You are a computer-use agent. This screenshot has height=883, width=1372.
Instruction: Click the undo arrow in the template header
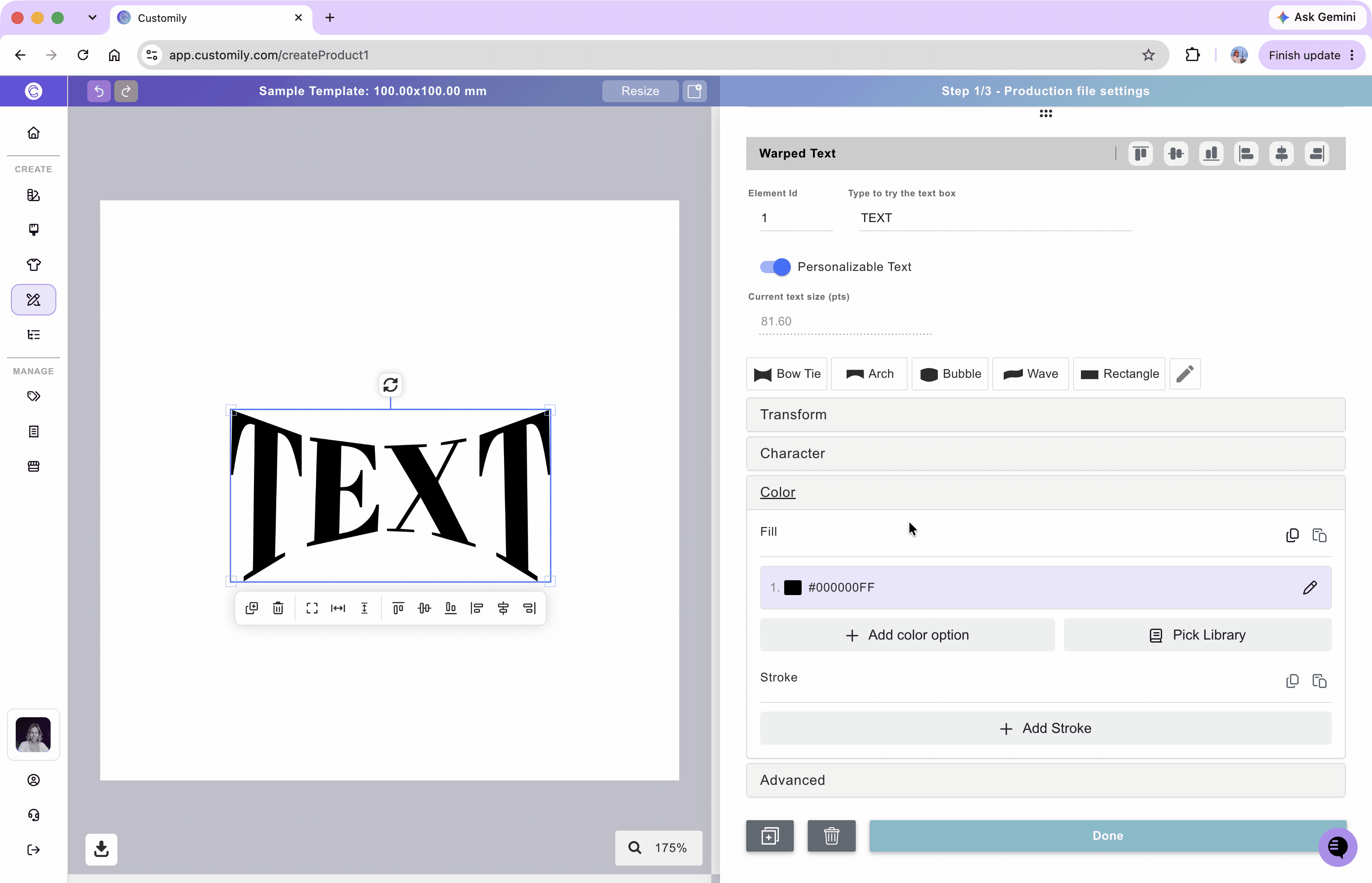pyautogui.click(x=99, y=91)
